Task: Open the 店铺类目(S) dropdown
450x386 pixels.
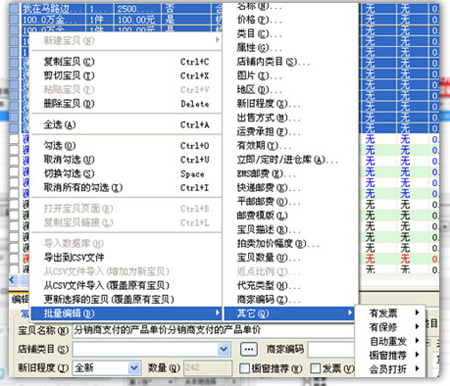Action: click(x=224, y=349)
